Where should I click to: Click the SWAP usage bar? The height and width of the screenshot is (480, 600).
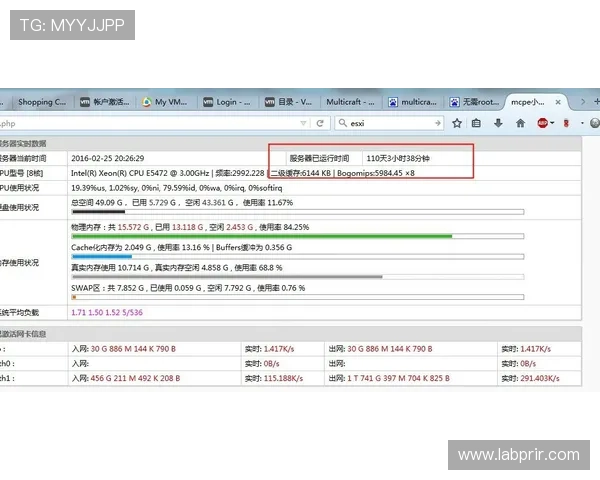click(297, 297)
